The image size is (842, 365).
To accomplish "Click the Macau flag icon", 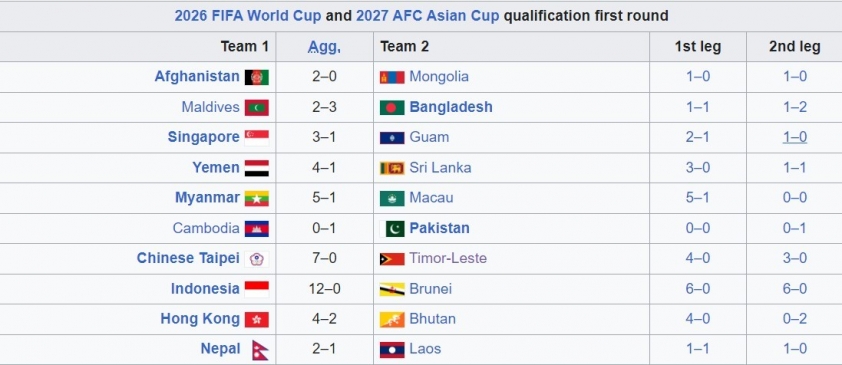I will click(x=392, y=198).
